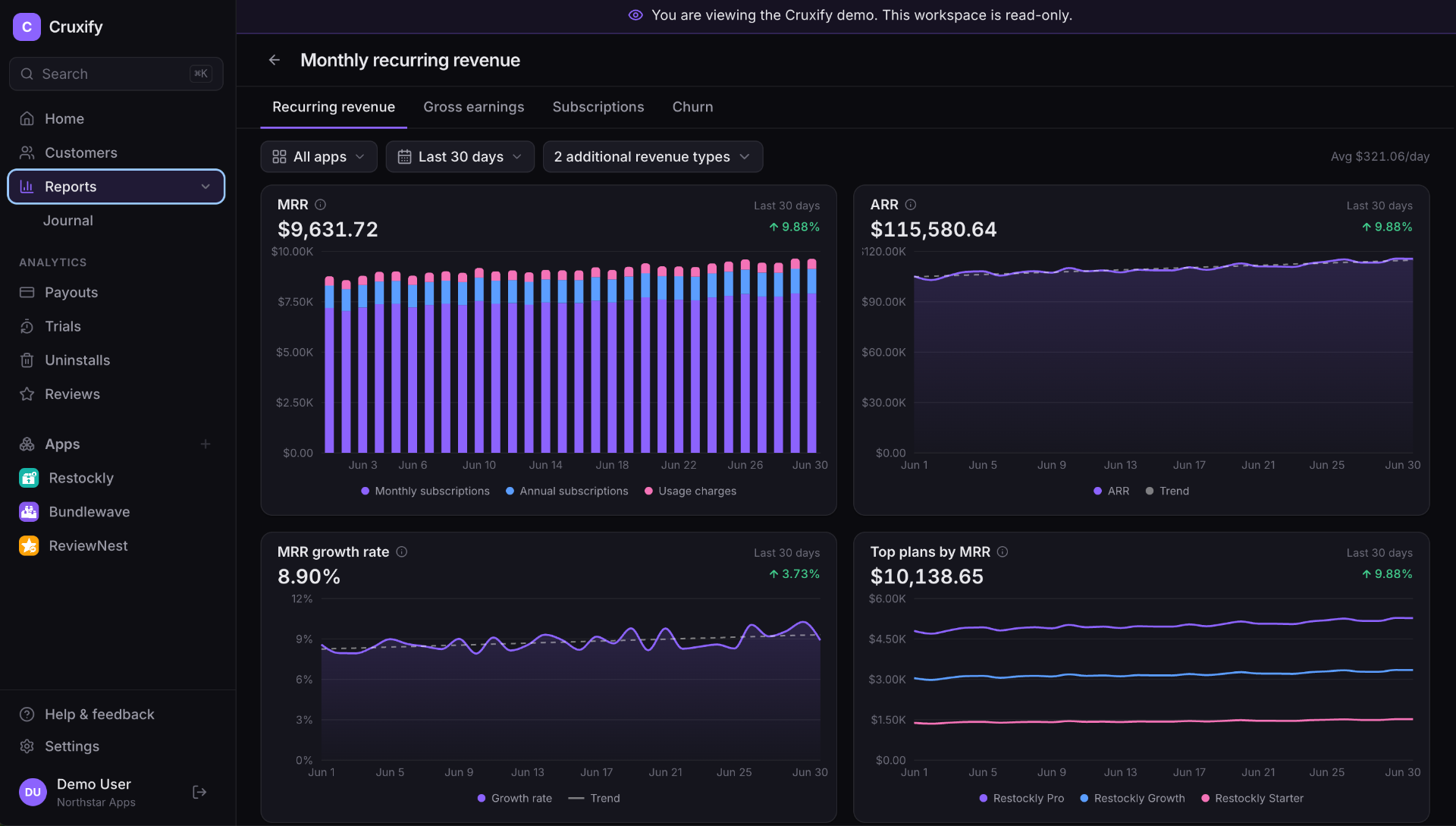This screenshot has height=826, width=1456.
Task: Click the 8.90% growth rate value
Action: point(309,576)
